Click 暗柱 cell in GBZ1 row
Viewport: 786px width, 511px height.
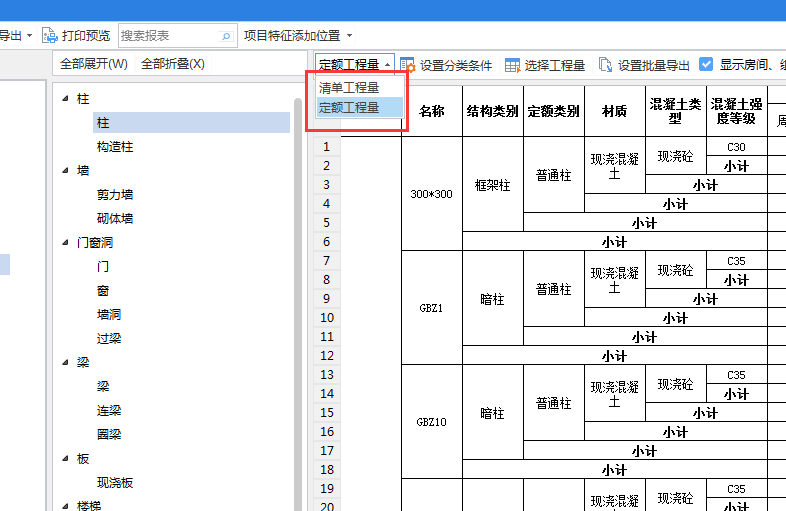[493, 298]
